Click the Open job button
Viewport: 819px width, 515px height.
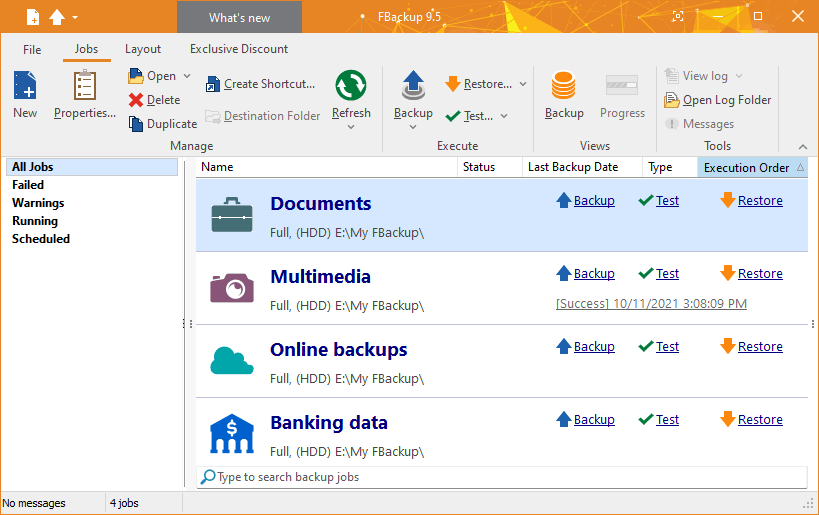tap(153, 76)
